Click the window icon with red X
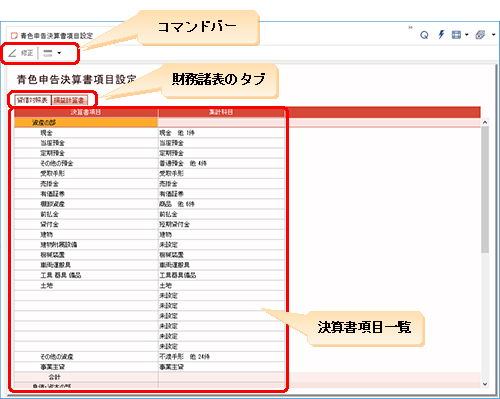This screenshot has width=500, height=399. click(x=480, y=35)
